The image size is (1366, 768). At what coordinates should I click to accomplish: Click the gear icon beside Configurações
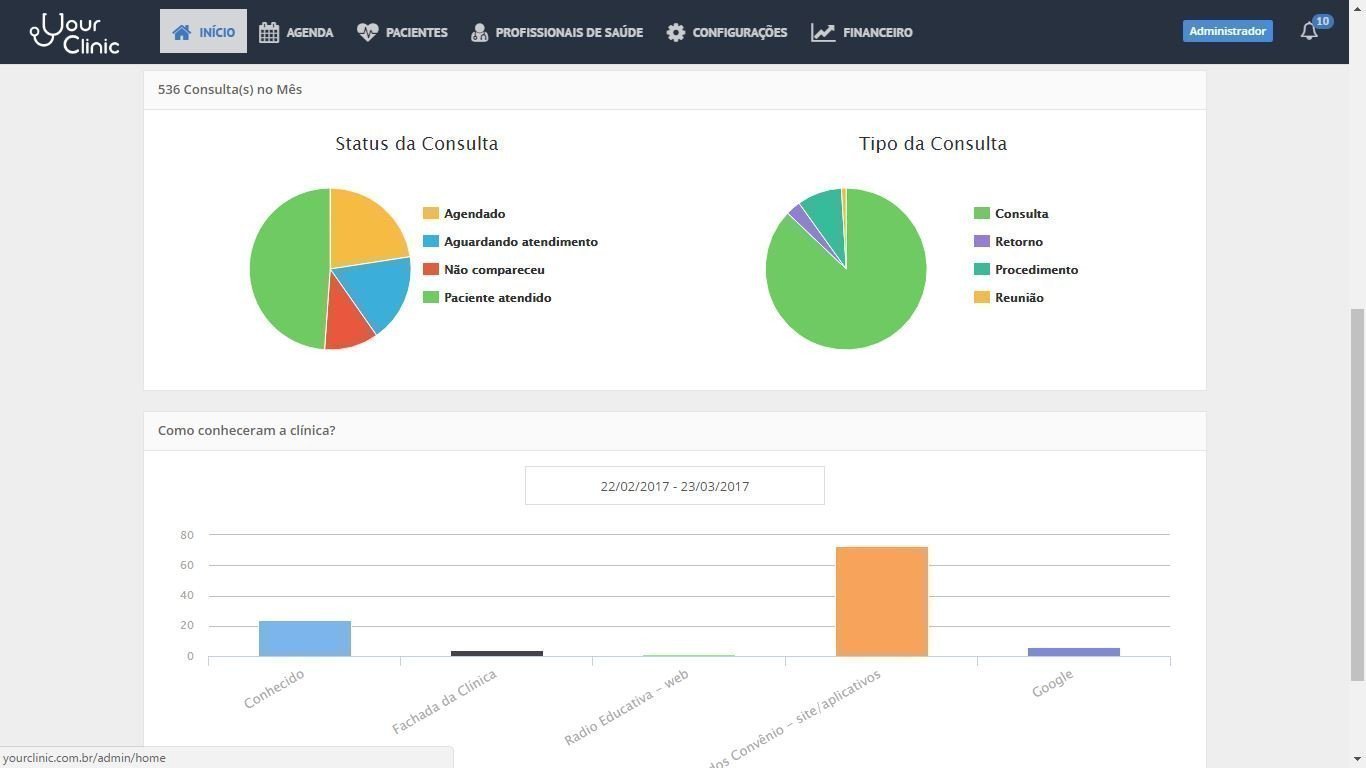676,32
